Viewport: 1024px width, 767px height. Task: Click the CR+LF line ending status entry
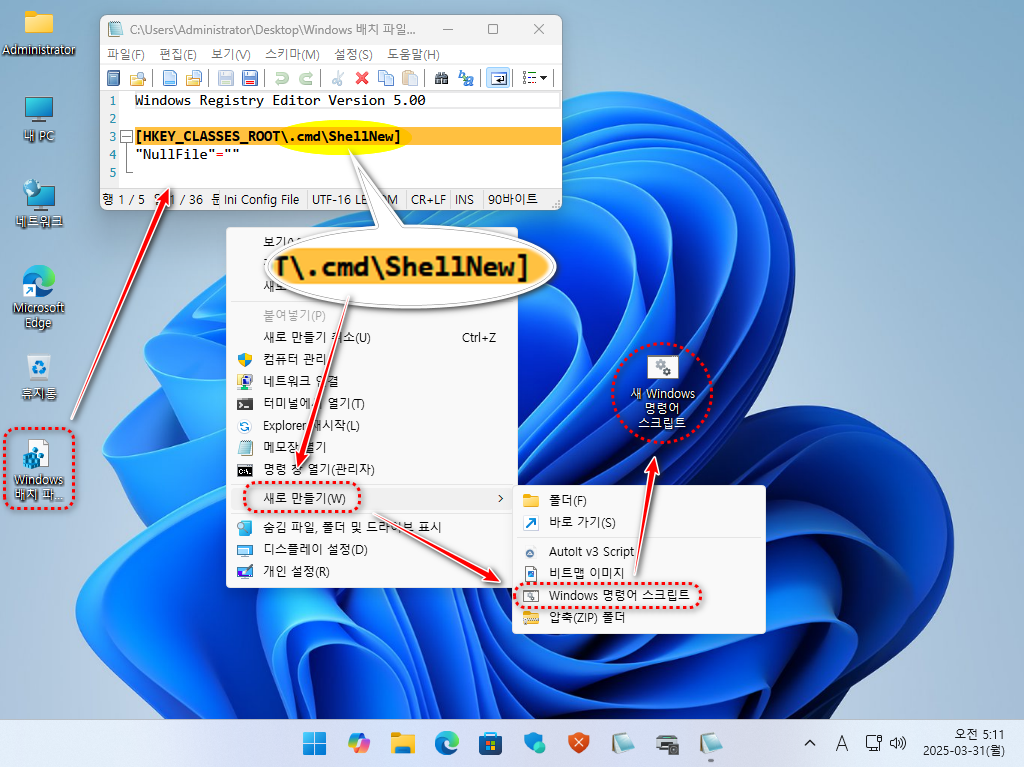point(428,199)
